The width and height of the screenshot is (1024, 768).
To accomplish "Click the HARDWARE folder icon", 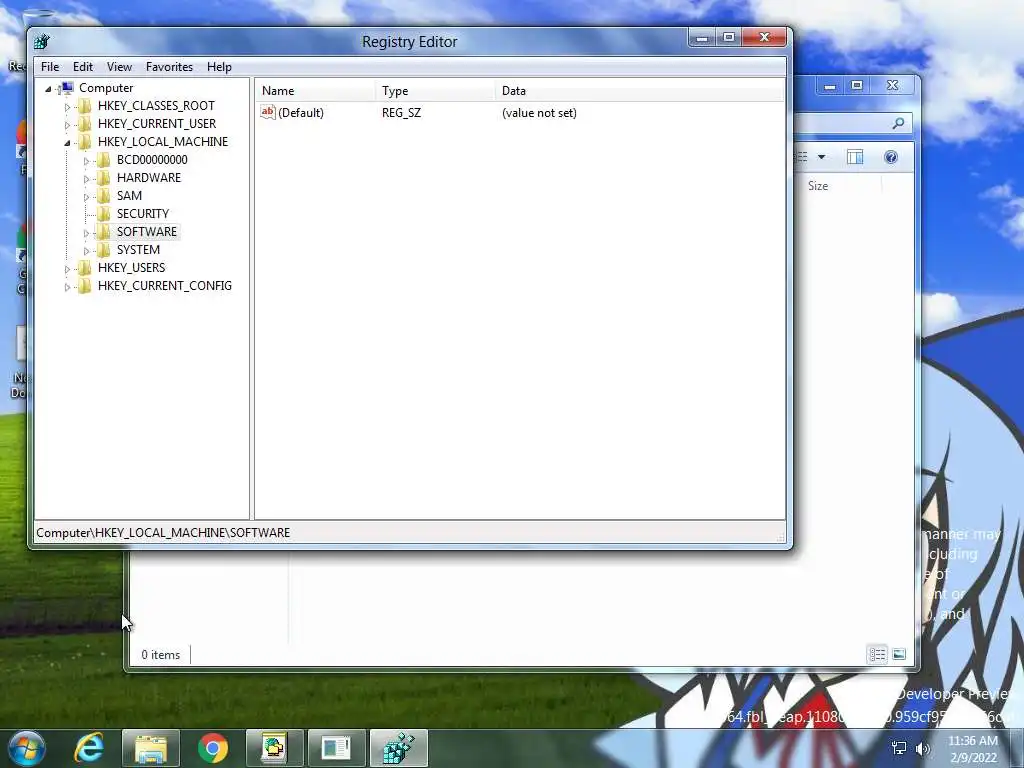I will 104,178.
